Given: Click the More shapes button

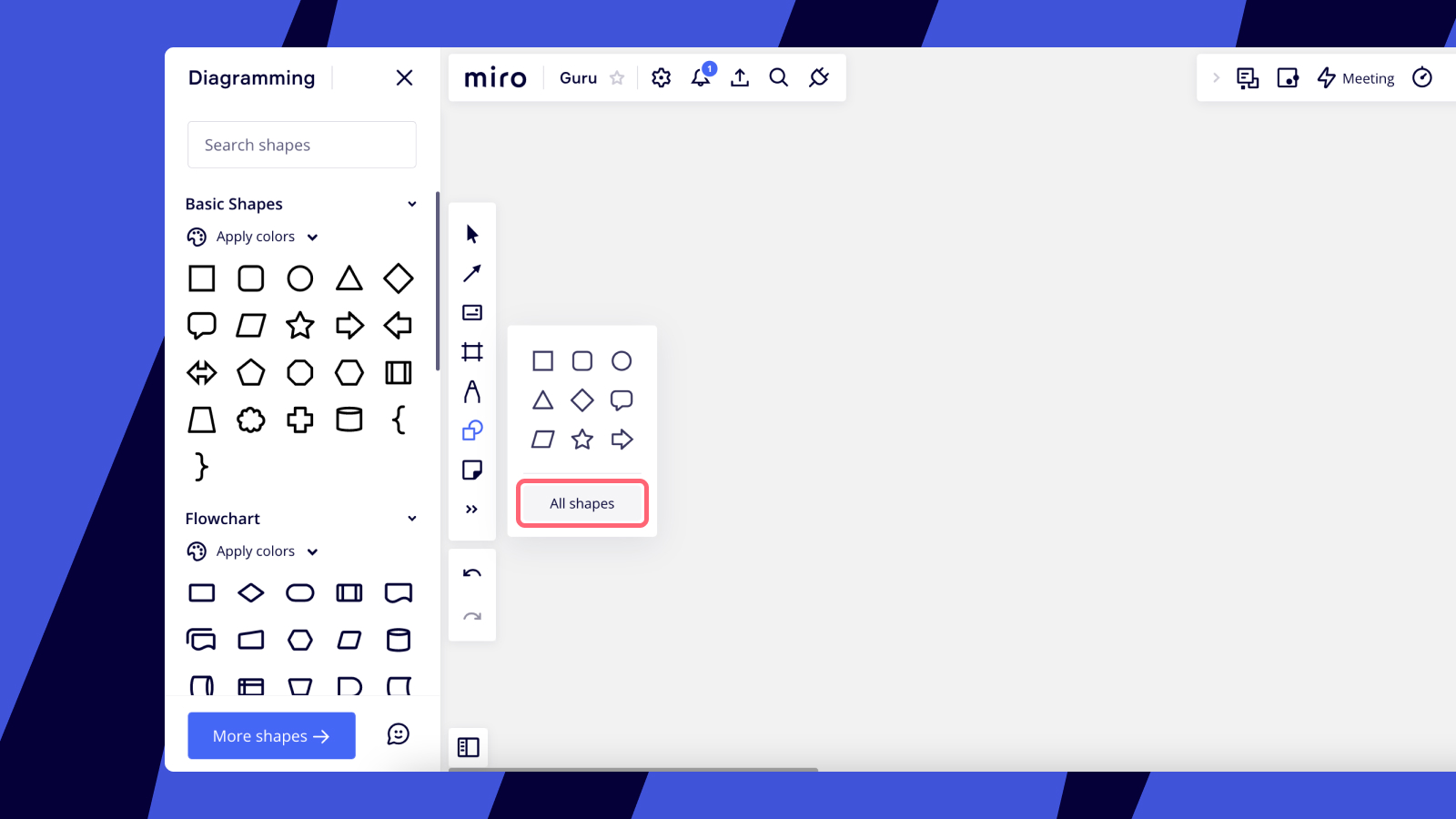Looking at the screenshot, I should 271,735.
